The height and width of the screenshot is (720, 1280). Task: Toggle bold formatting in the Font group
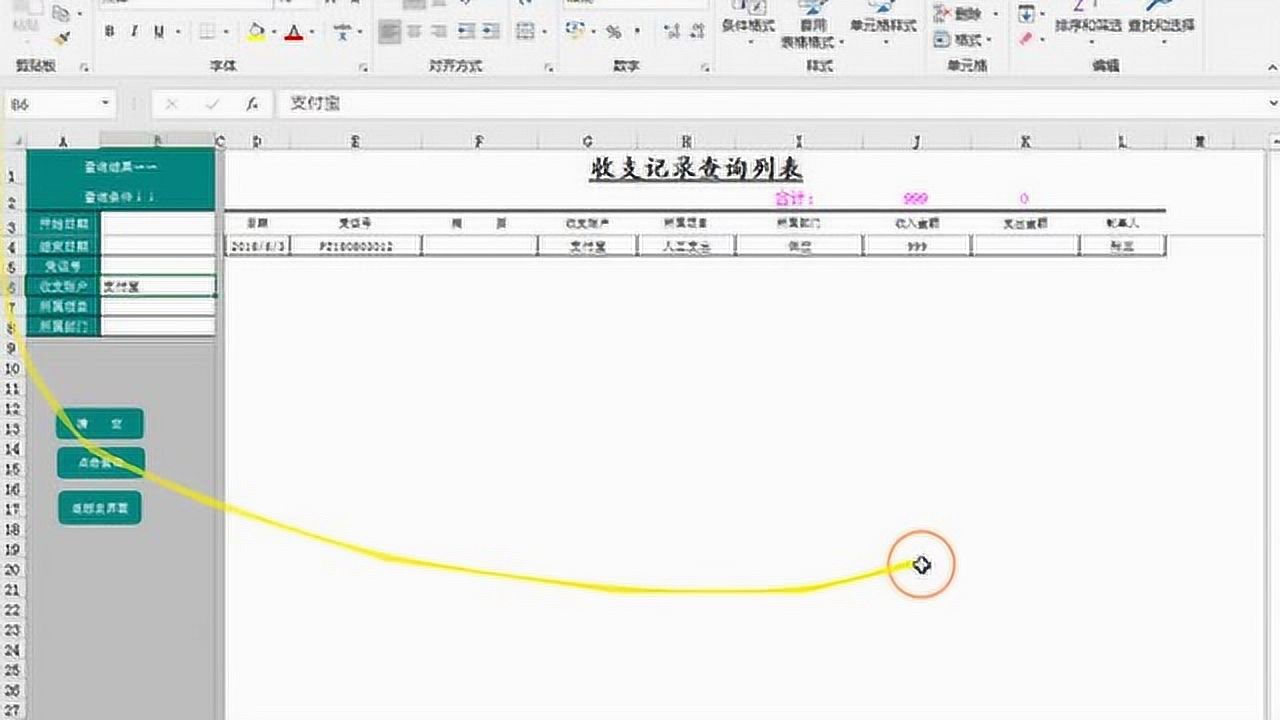tap(109, 32)
